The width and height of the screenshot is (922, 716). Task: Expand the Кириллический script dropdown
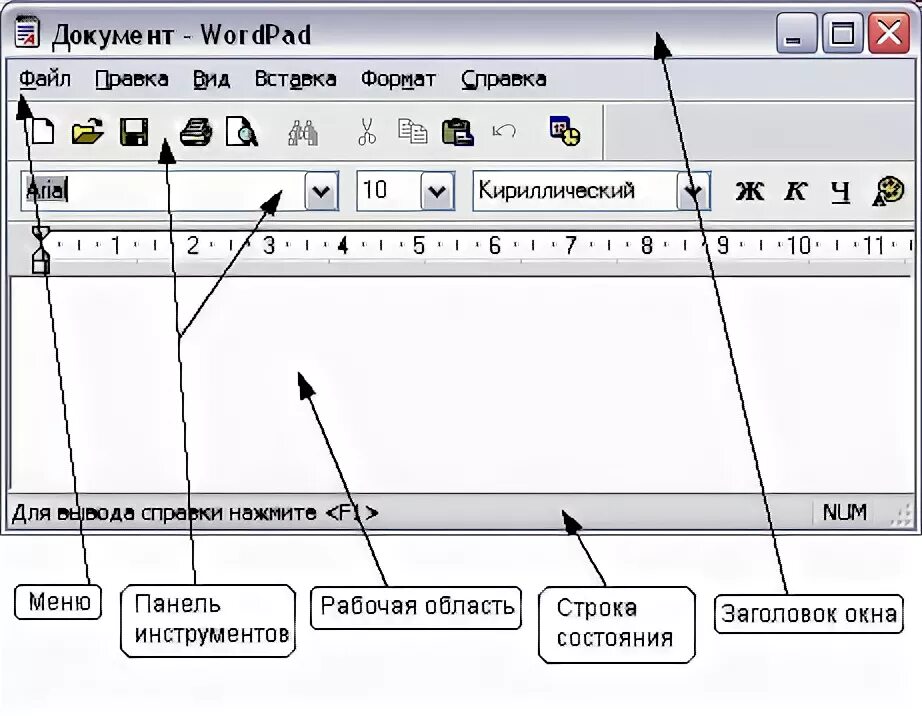[x=693, y=191]
